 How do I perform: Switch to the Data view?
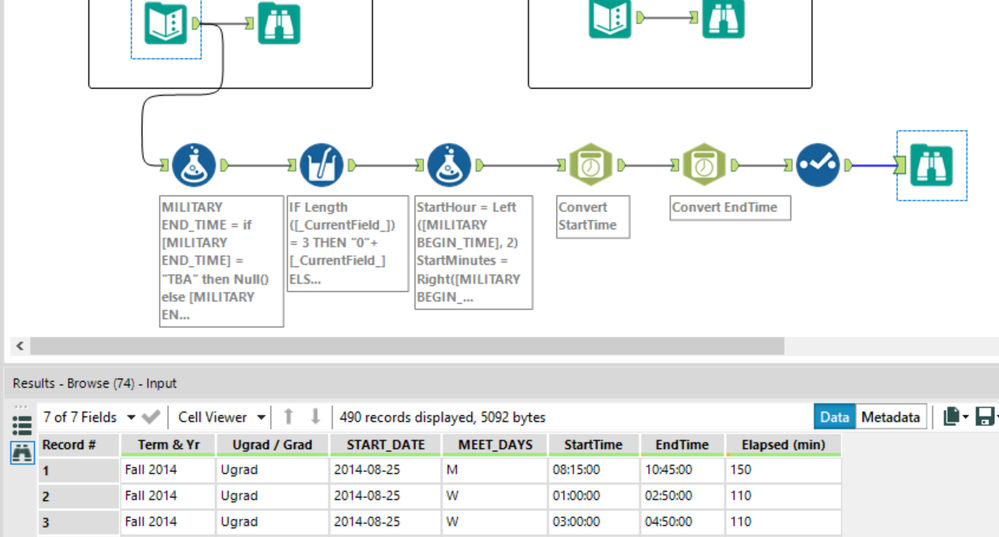pos(835,417)
